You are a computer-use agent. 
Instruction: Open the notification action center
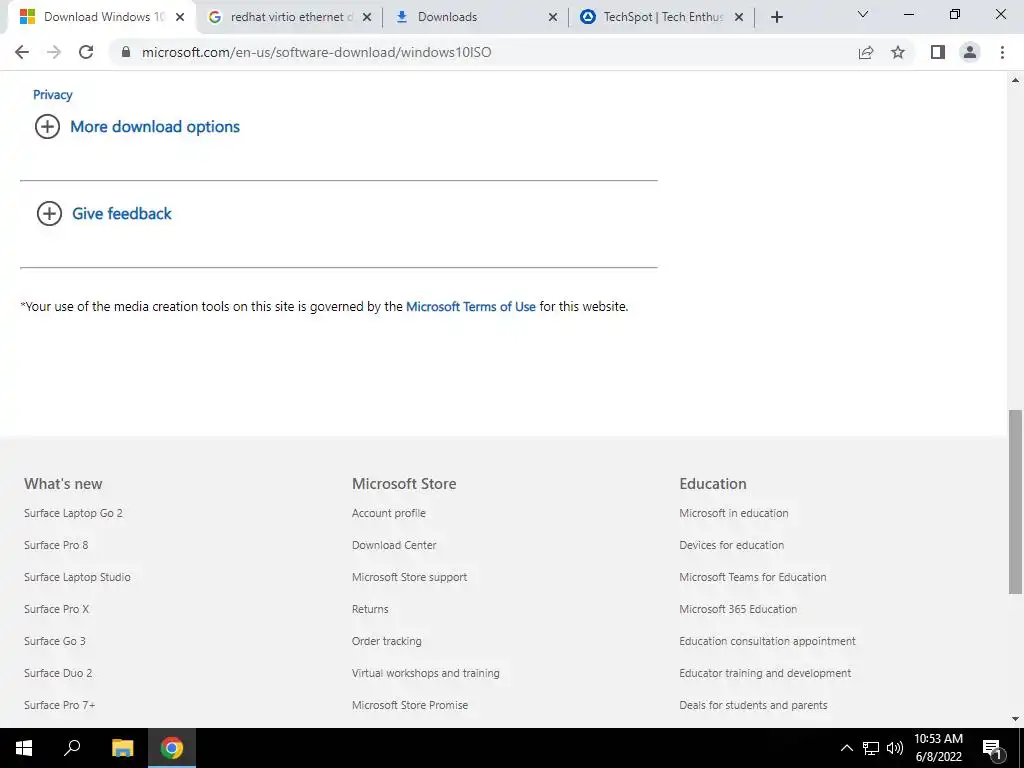pyautogui.click(x=992, y=748)
